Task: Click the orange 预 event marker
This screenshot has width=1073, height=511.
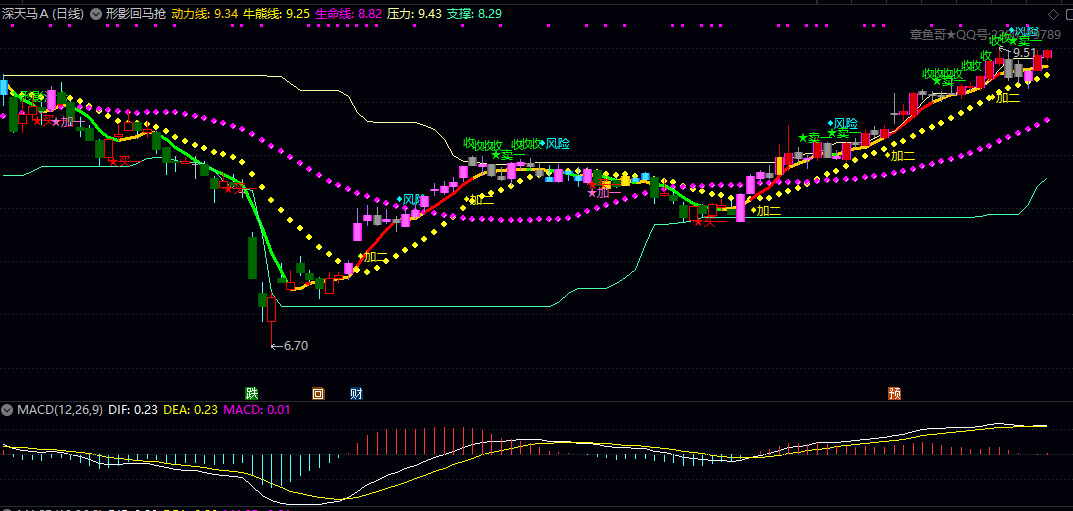Action: [x=895, y=394]
